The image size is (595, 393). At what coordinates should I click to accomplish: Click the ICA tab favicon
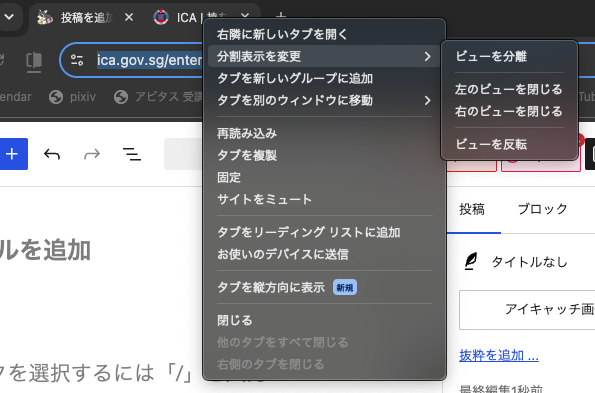[x=161, y=17]
